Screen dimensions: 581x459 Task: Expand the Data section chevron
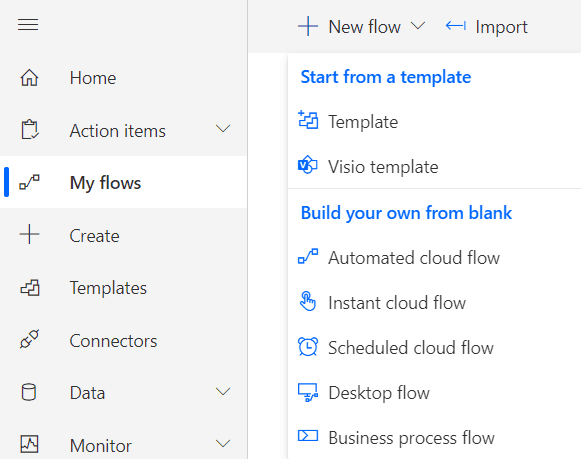click(x=223, y=392)
